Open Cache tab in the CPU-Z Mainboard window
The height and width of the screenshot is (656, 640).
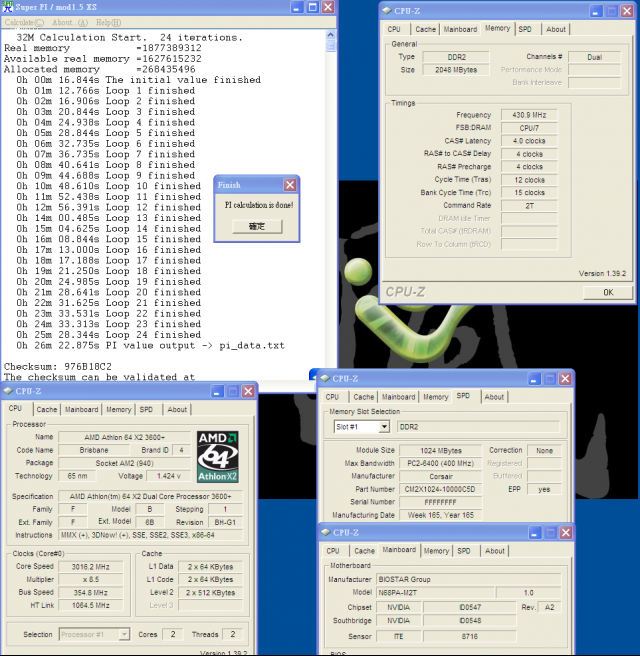[364, 551]
